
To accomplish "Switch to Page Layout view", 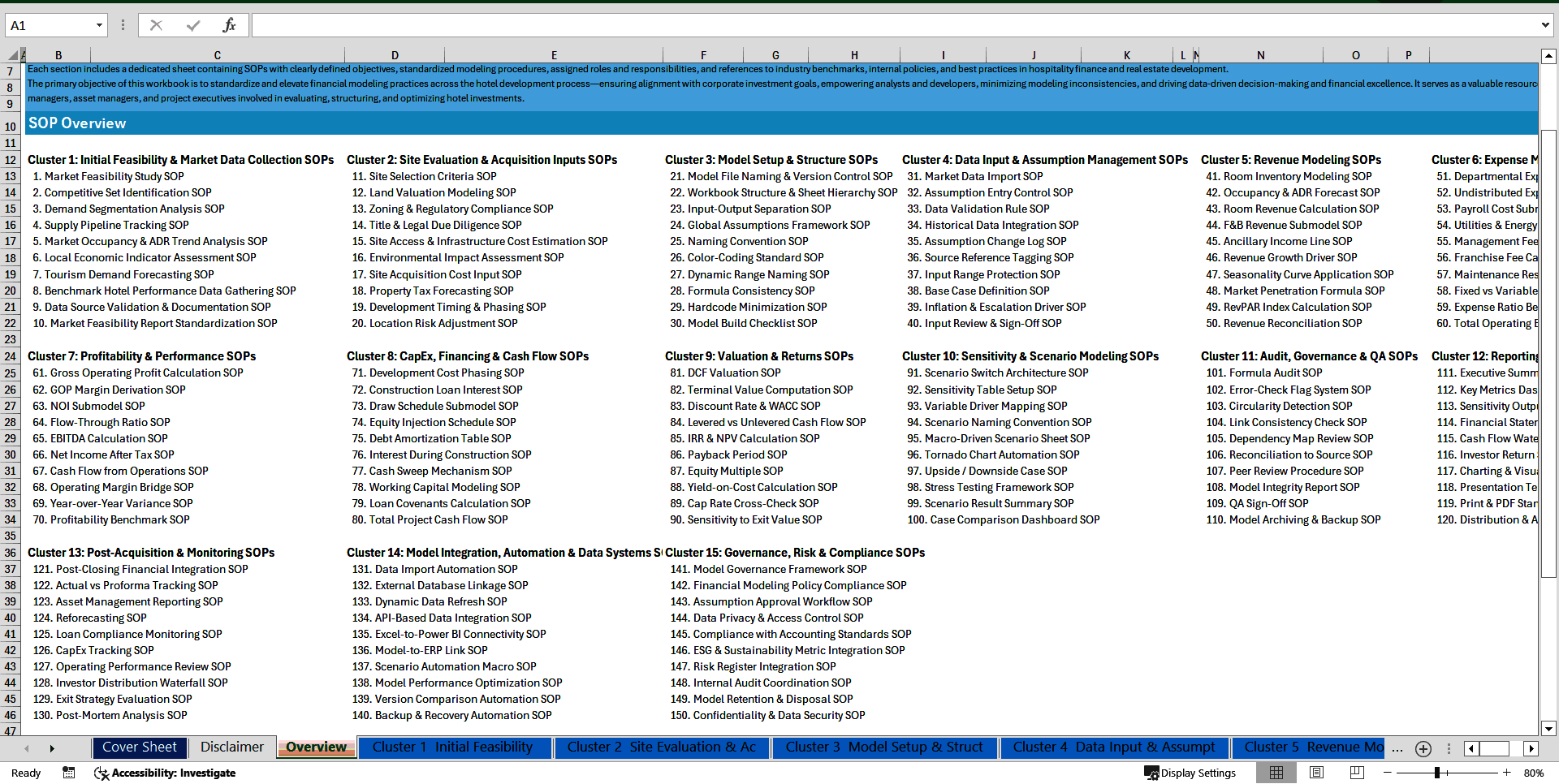I will (1316, 773).
